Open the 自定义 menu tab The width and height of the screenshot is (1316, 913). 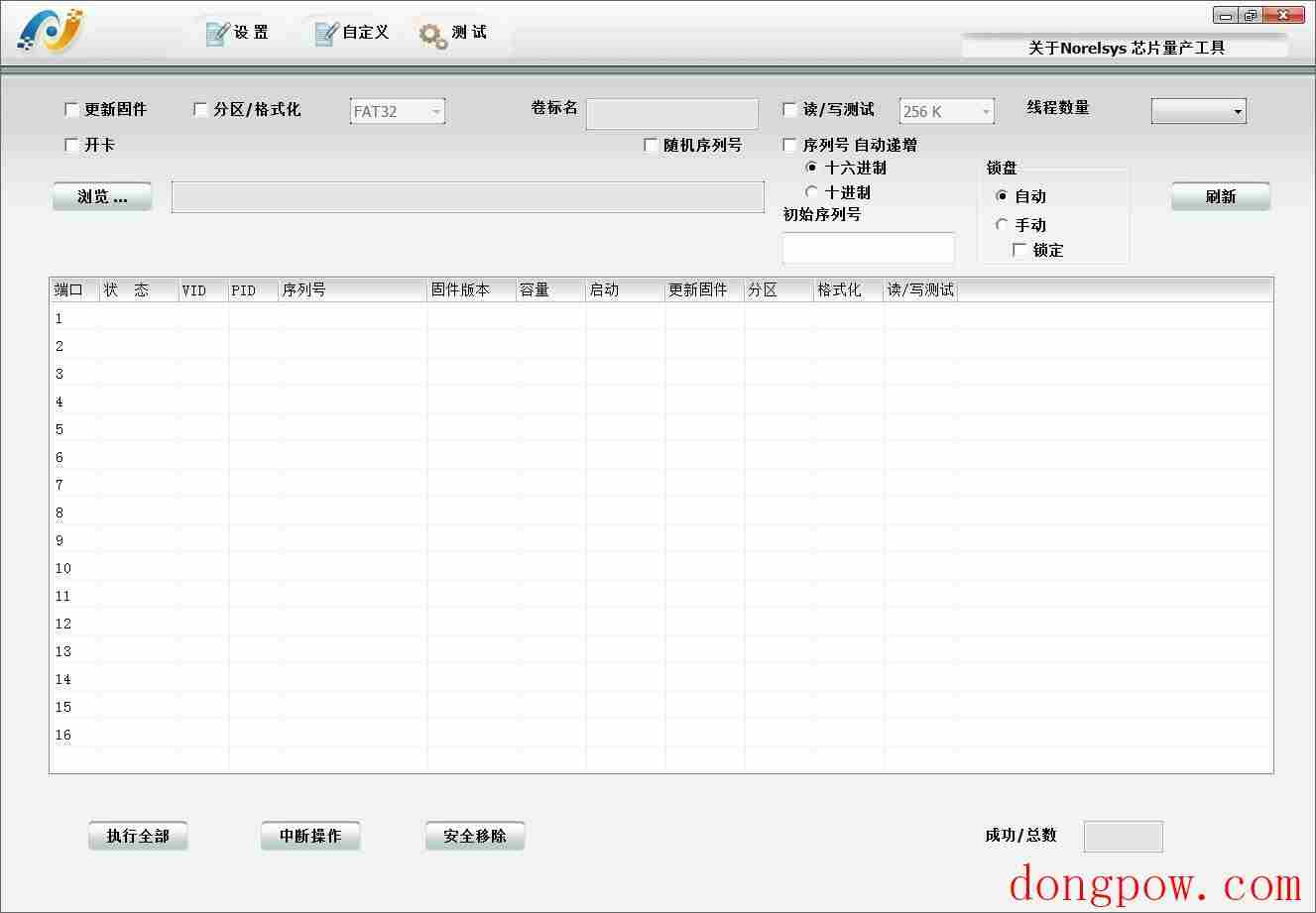tap(352, 33)
